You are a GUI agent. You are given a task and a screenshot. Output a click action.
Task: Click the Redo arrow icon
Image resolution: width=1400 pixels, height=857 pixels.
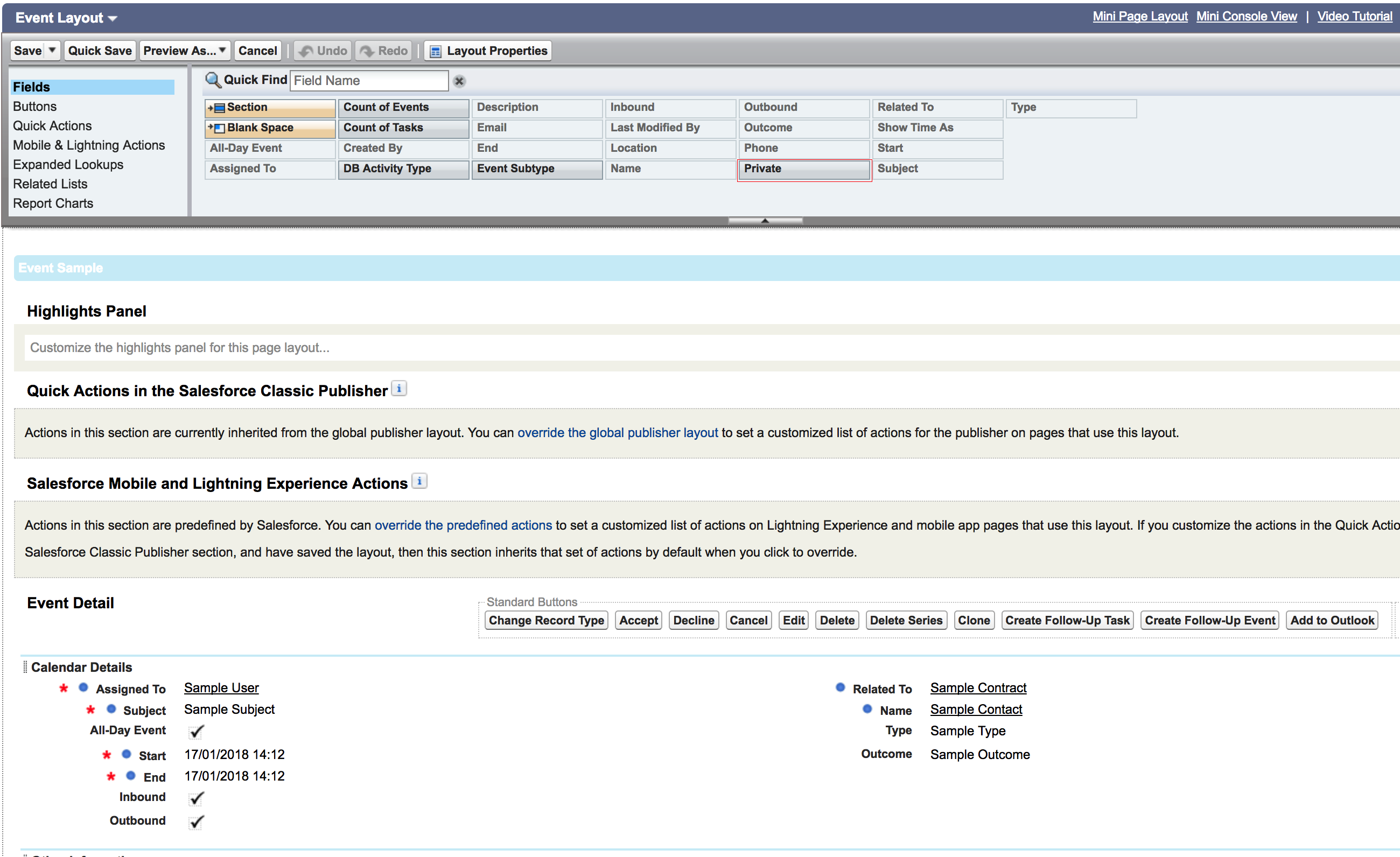point(367,51)
